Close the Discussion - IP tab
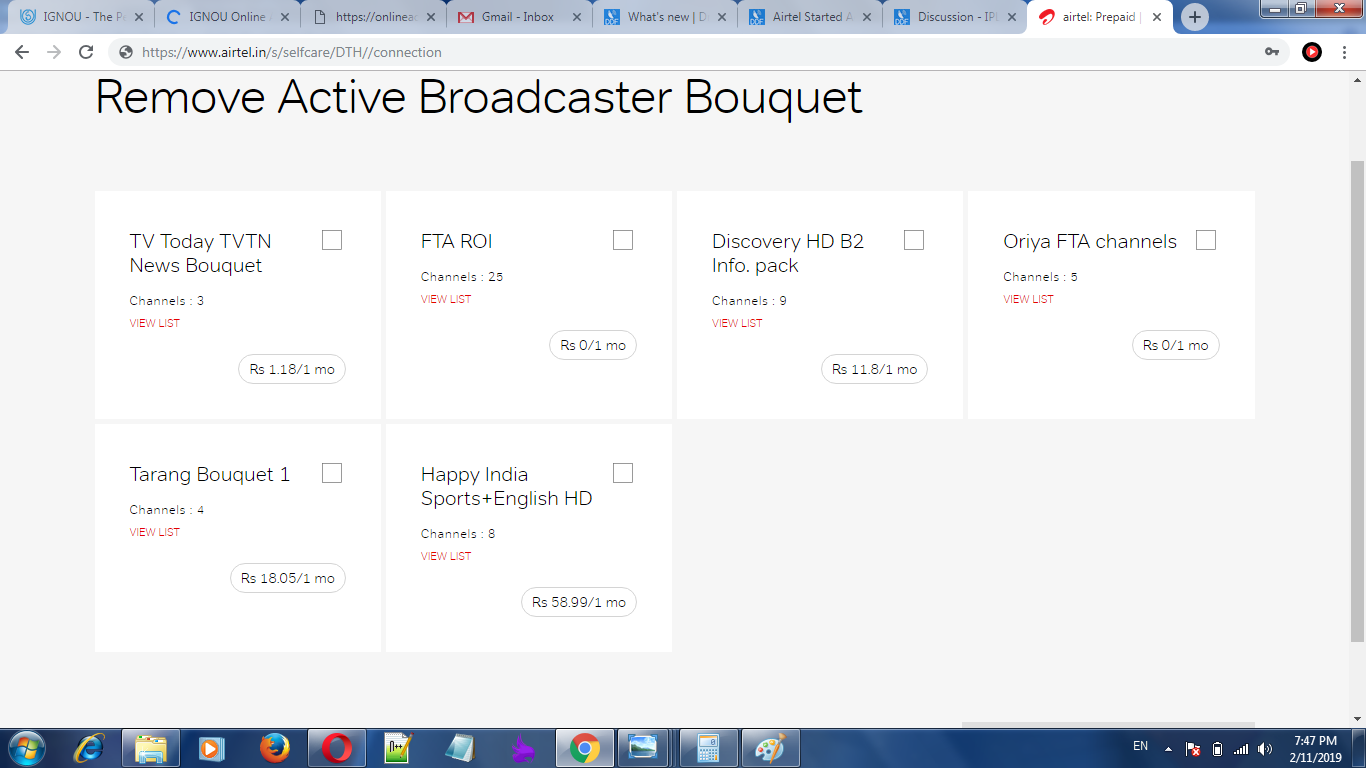This screenshot has height=768, width=1366. click(1013, 17)
